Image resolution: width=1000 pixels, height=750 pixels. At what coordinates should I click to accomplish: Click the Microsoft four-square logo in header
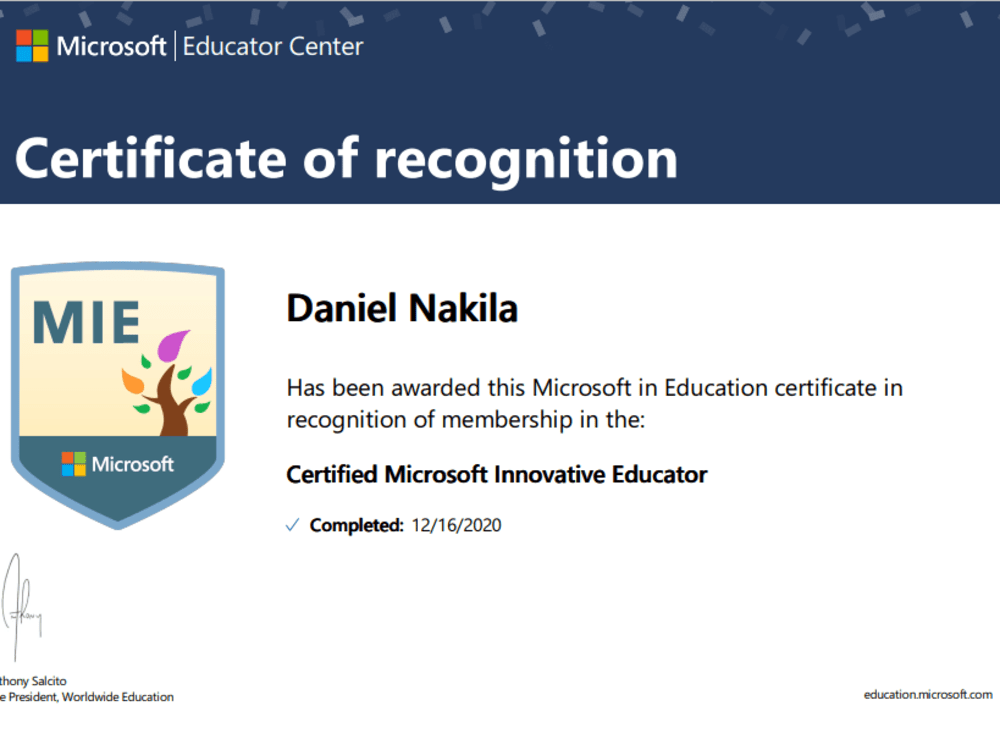[32, 46]
